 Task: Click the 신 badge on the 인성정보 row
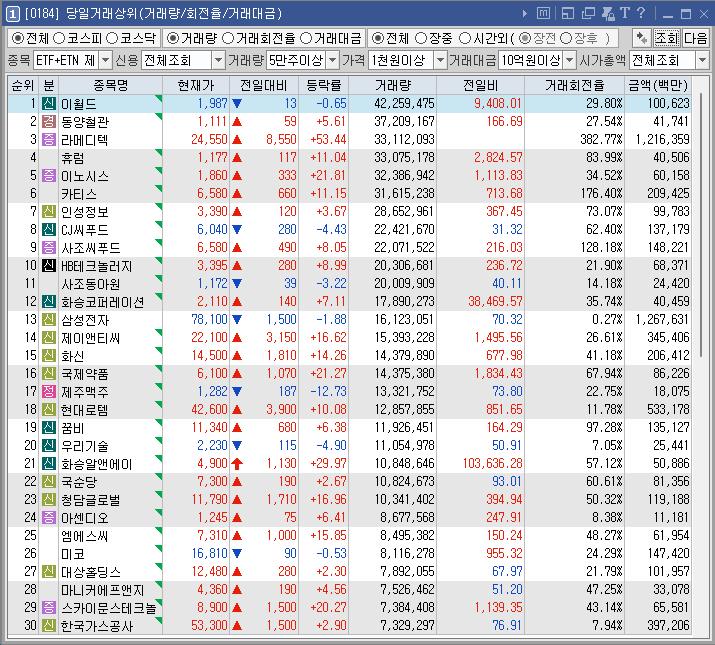tap(49, 212)
